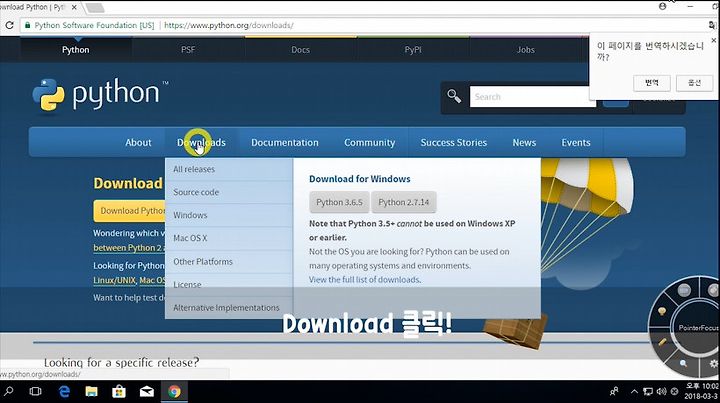Open the Community menu
This screenshot has height=403, width=720.
pos(370,142)
